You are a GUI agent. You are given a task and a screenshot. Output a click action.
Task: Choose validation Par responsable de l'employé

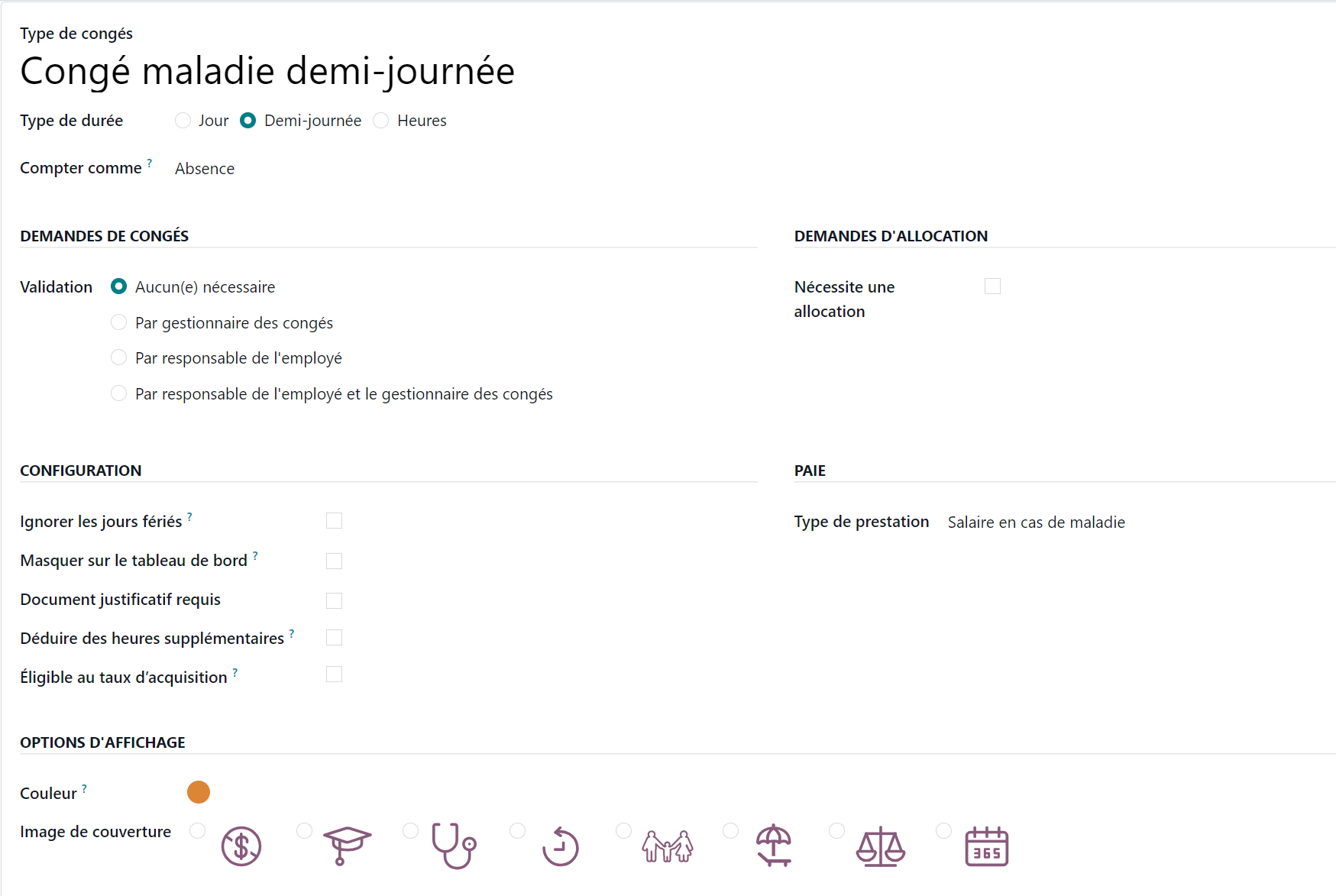[119, 357]
